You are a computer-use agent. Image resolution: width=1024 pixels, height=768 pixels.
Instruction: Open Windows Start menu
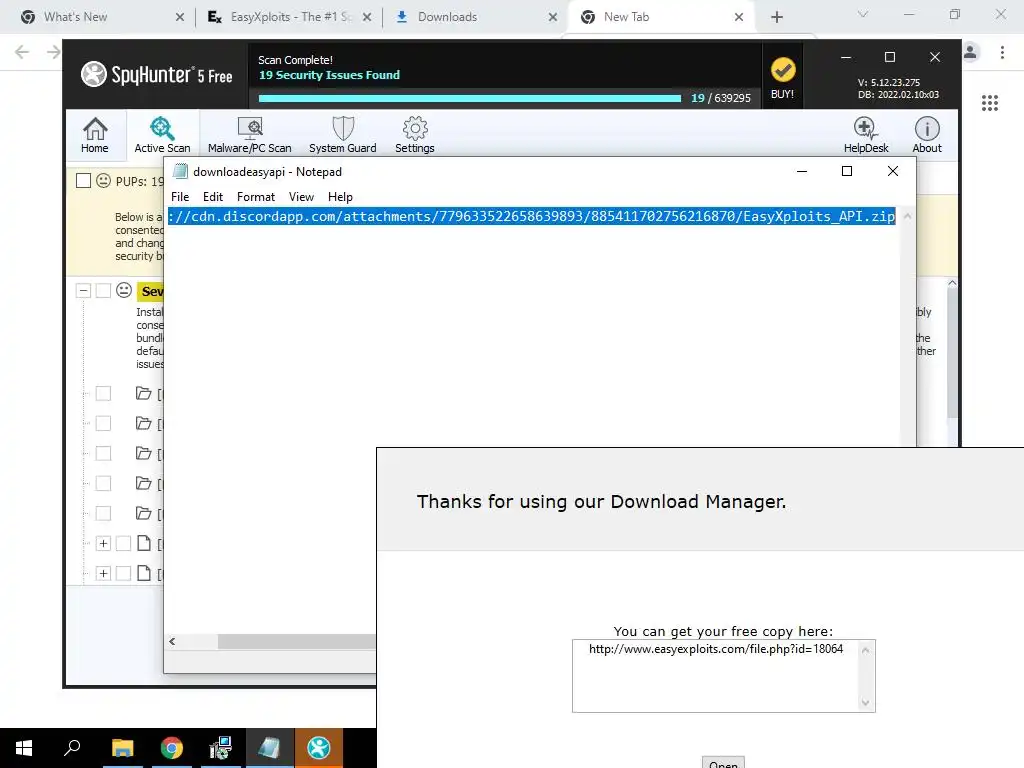tap(24, 748)
